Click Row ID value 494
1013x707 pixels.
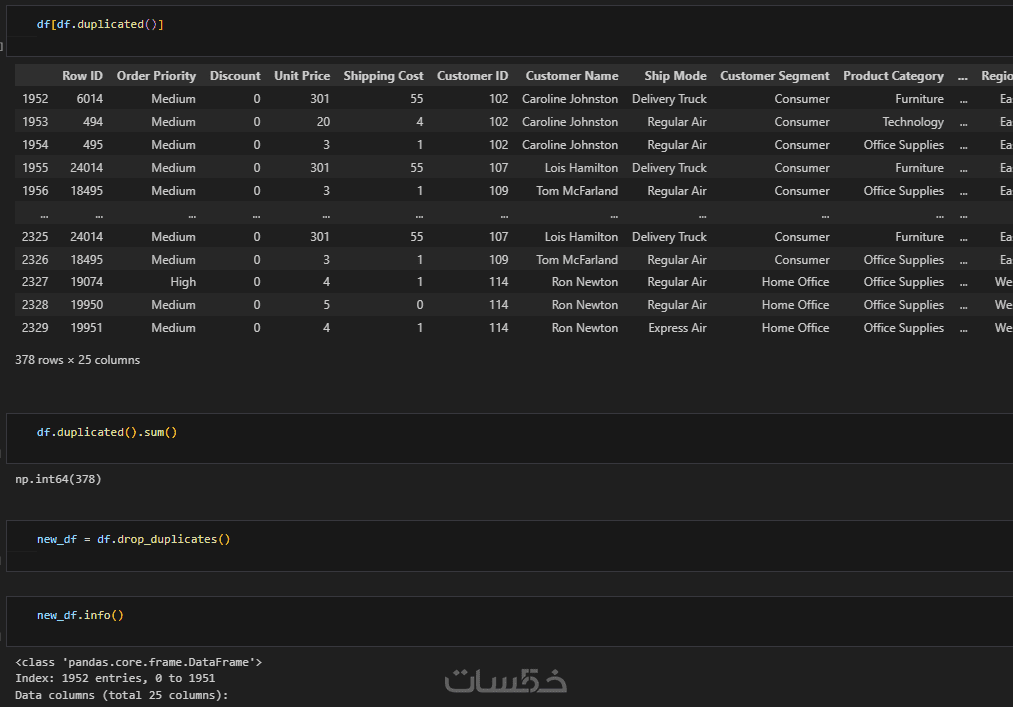click(x=93, y=121)
